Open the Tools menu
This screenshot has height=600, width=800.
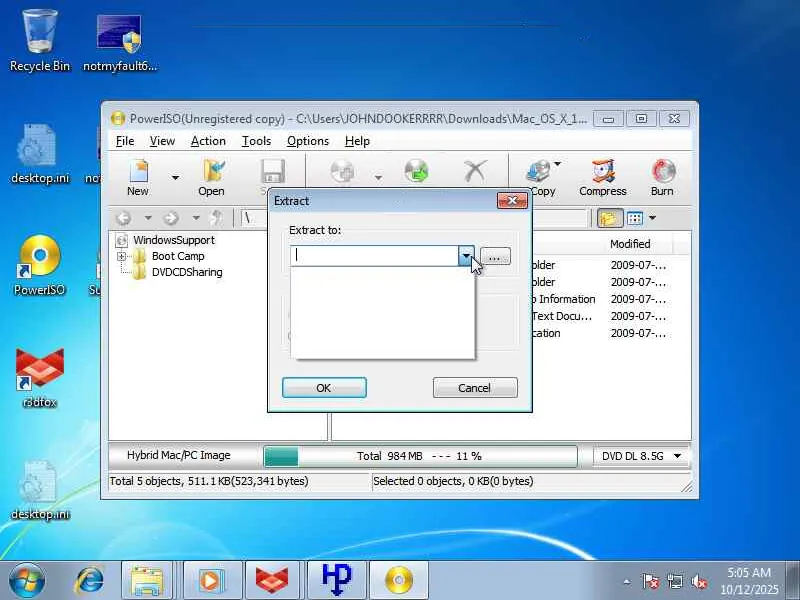(256, 141)
